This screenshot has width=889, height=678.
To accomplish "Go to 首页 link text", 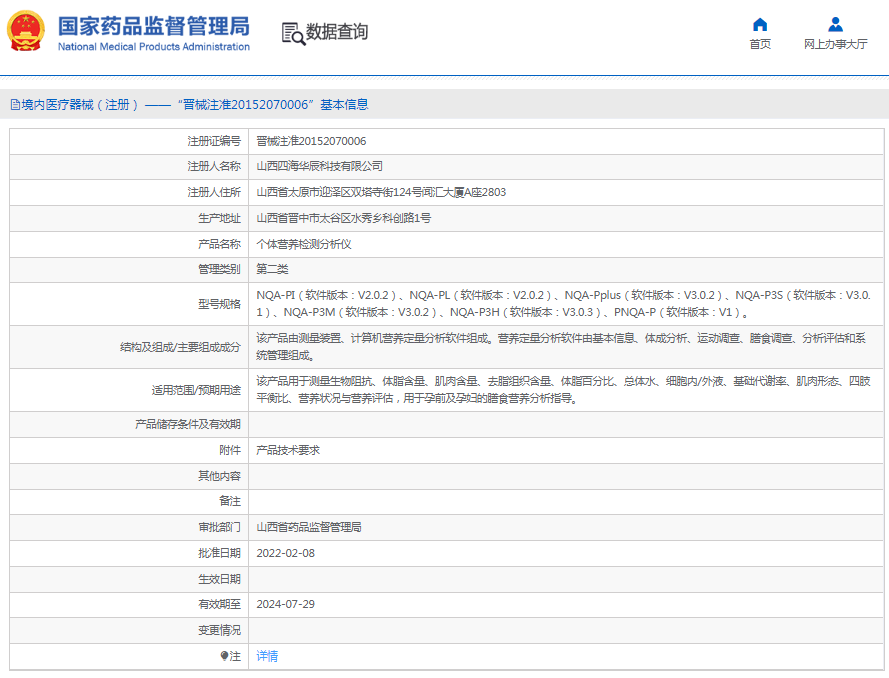I will (760, 44).
